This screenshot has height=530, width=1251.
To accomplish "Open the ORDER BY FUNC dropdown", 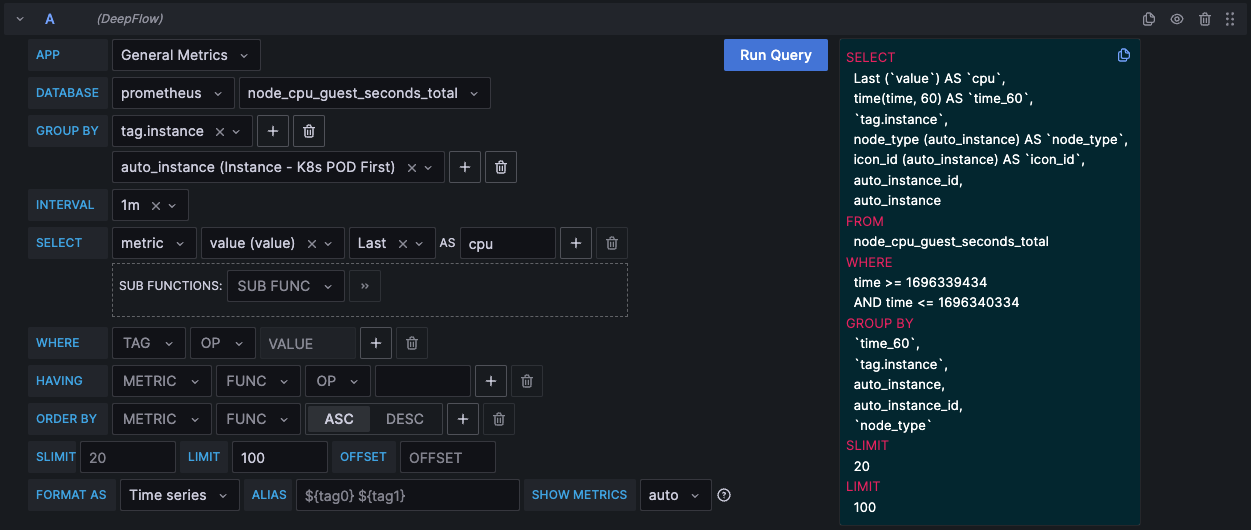I will point(258,419).
